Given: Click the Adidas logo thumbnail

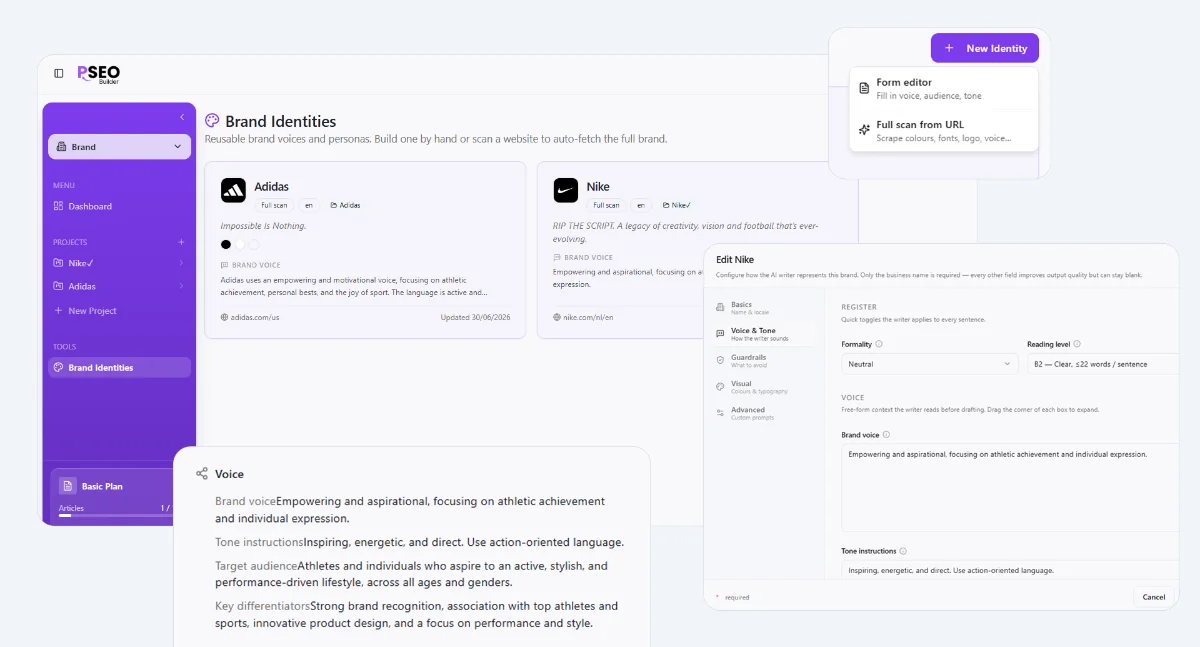Looking at the screenshot, I should tap(233, 190).
